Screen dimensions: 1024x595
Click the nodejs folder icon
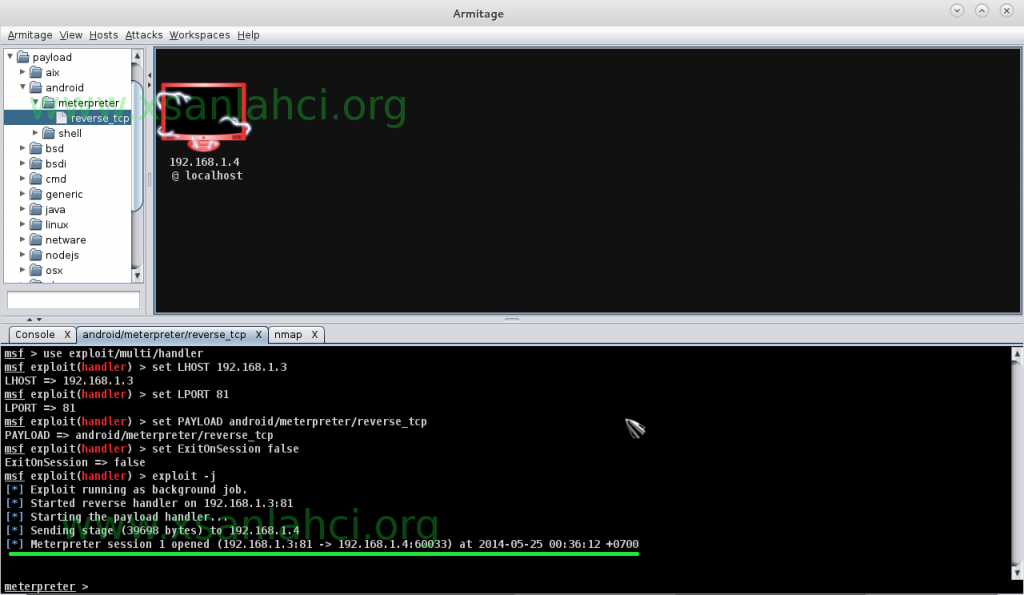coord(36,255)
